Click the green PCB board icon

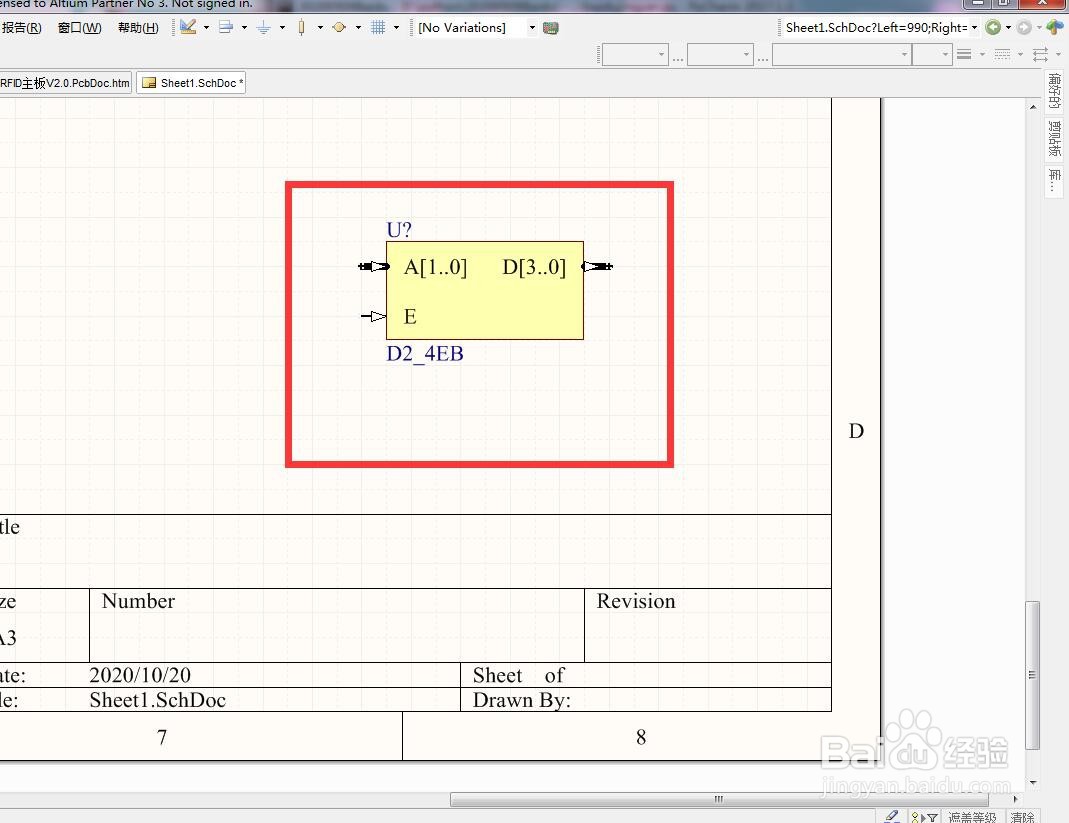click(x=551, y=28)
